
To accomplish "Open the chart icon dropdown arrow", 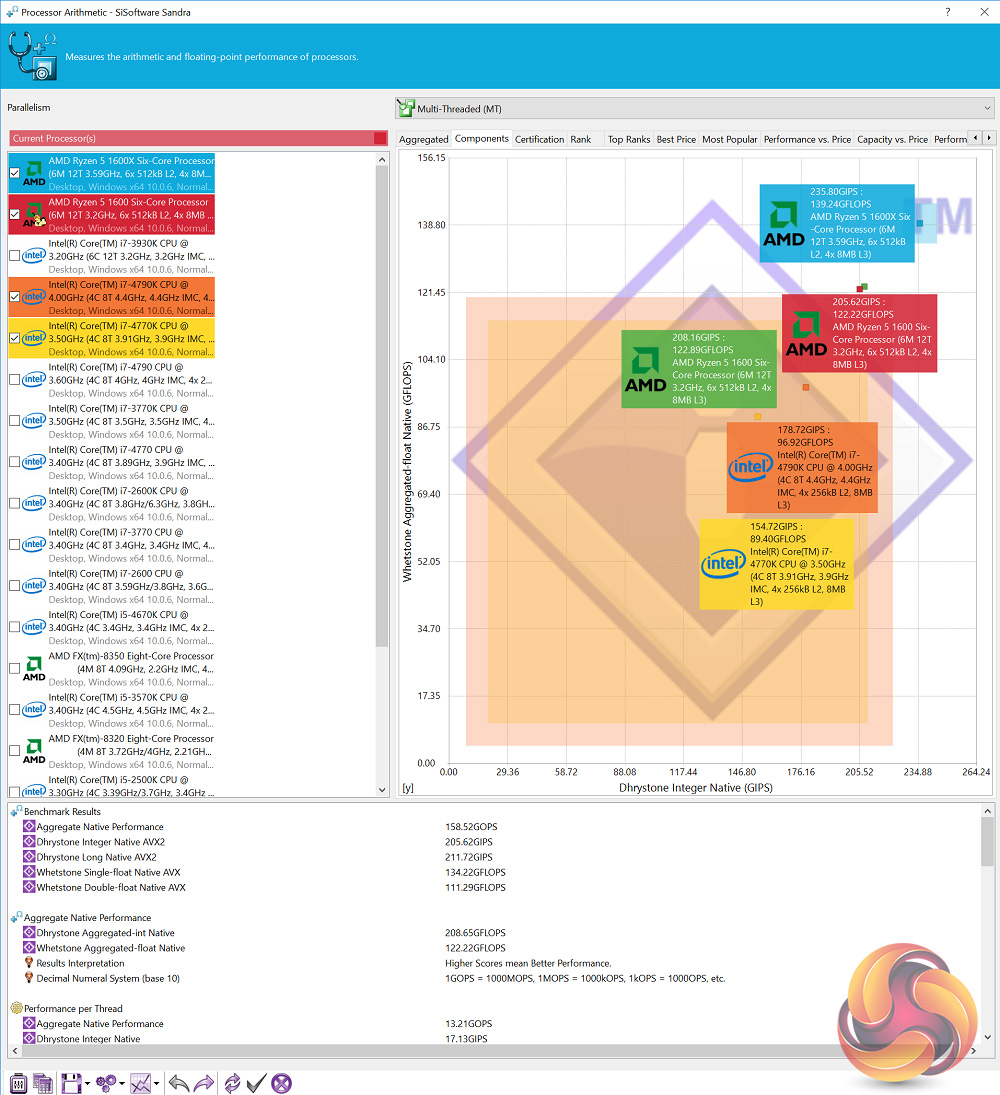I will [x=156, y=1084].
